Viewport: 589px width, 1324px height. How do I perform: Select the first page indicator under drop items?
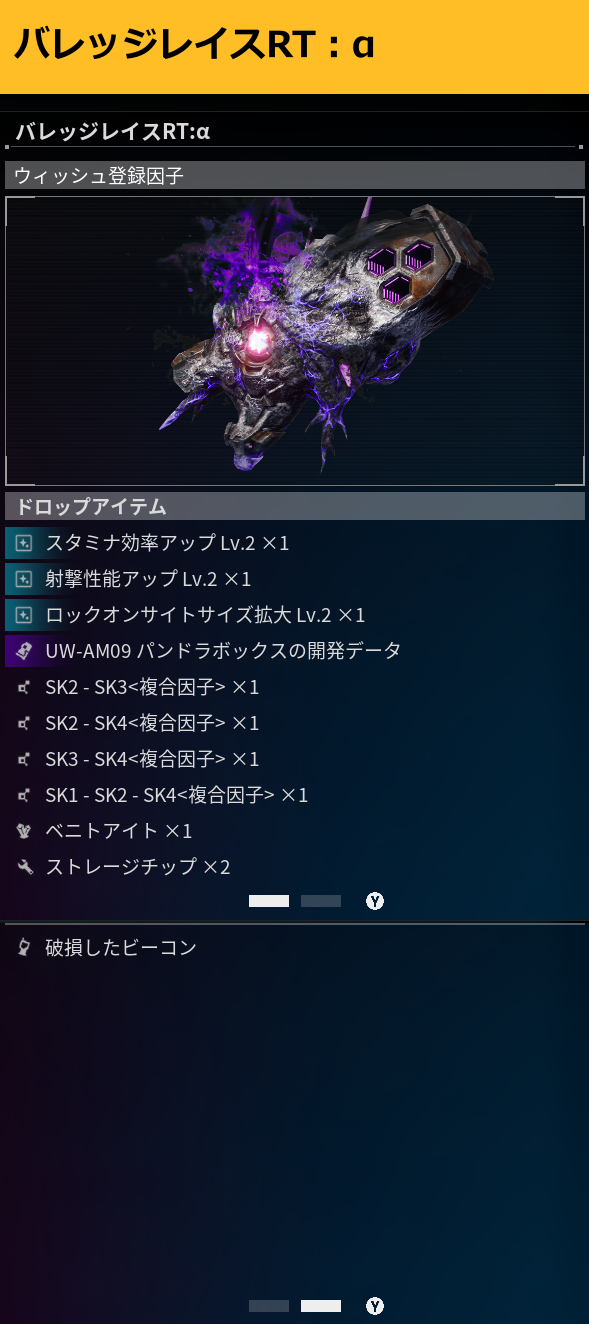269,901
